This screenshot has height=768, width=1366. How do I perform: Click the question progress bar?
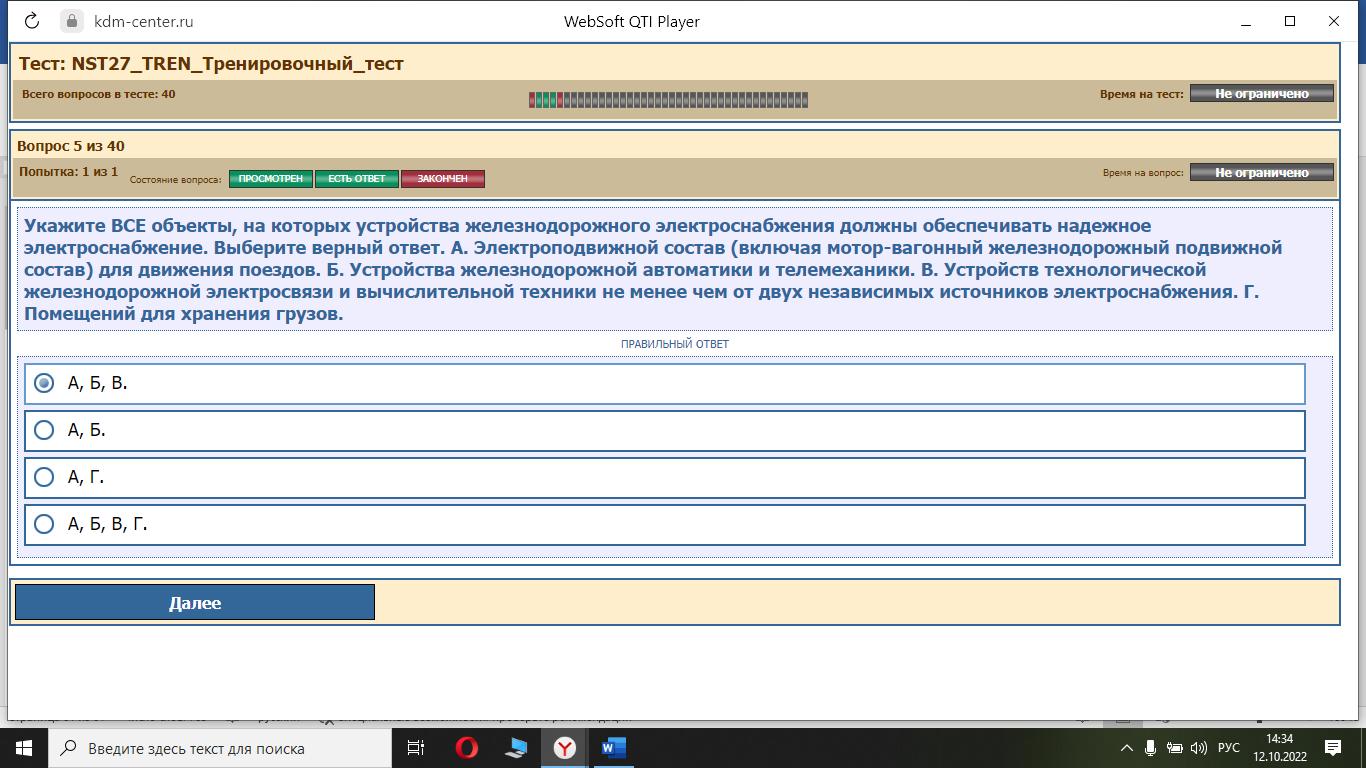pos(668,100)
